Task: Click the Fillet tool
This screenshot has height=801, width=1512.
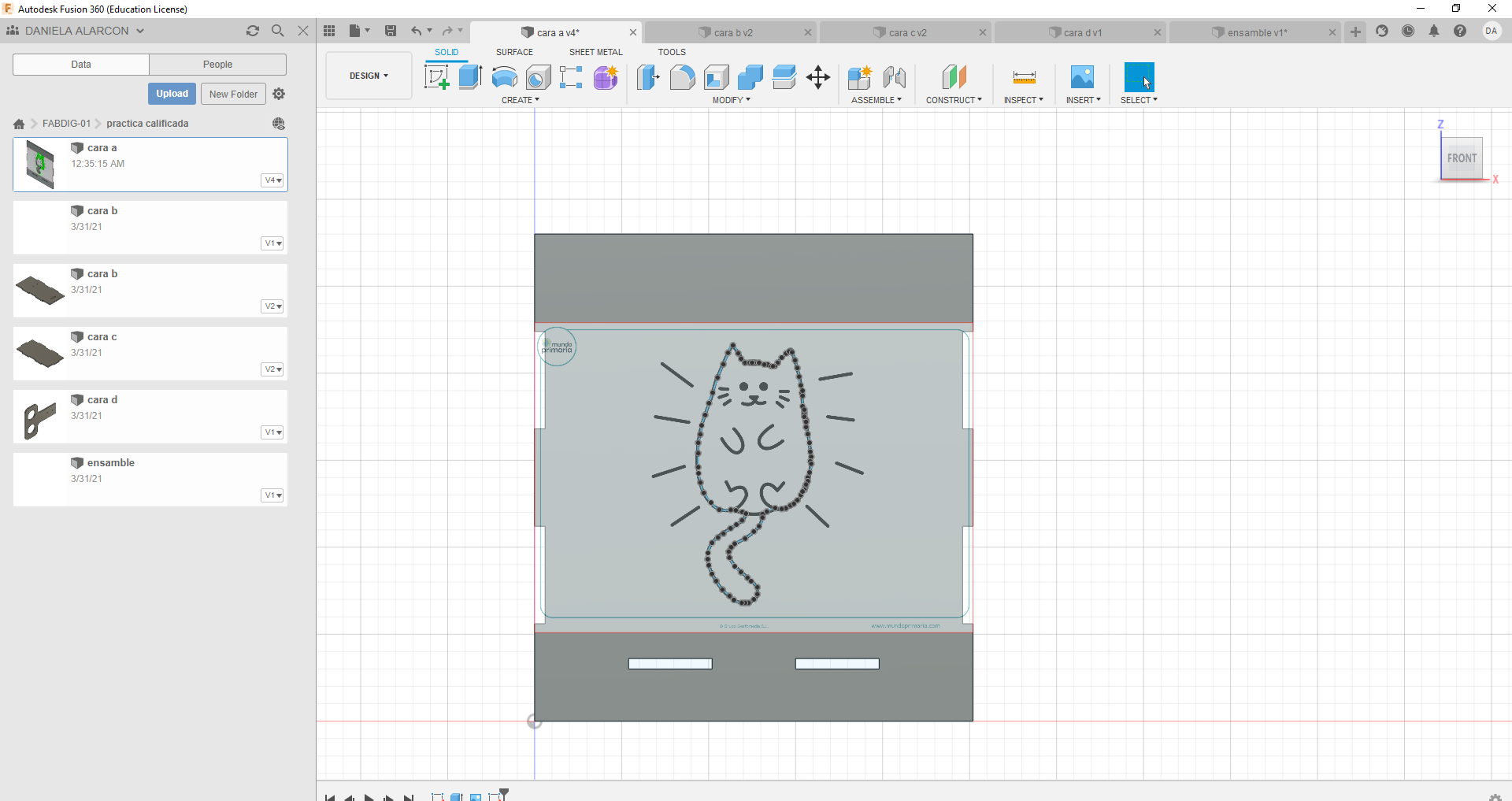Action: click(x=682, y=77)
